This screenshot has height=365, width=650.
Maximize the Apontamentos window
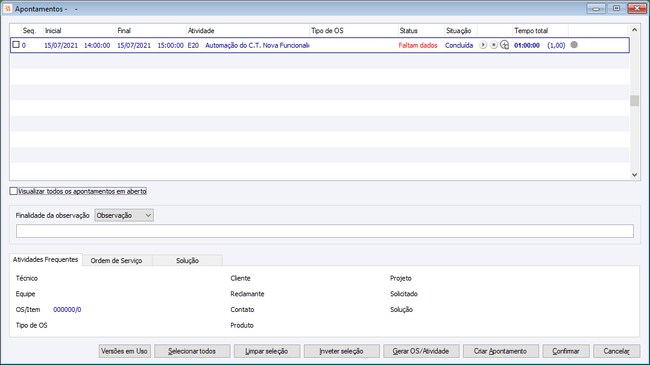(616, 8)
